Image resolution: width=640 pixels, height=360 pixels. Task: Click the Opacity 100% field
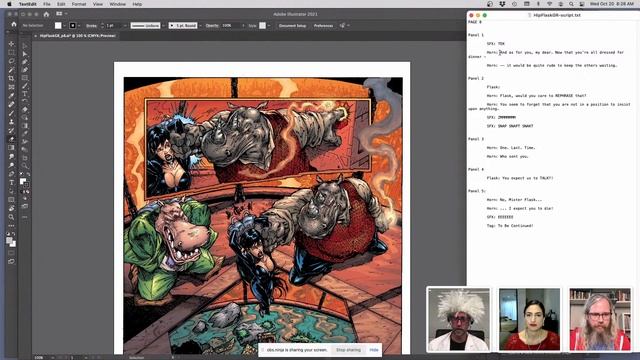231,25
